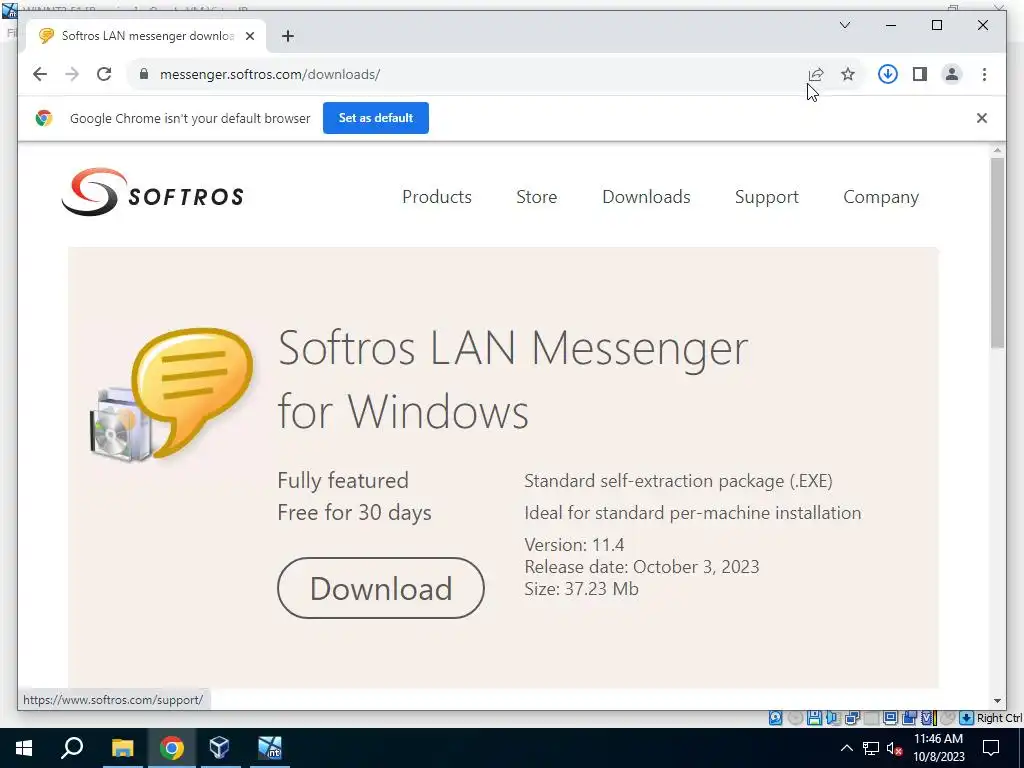
Task: Click VirtualBox CPU virtualization status icon
Action: (x=927, y=718)
